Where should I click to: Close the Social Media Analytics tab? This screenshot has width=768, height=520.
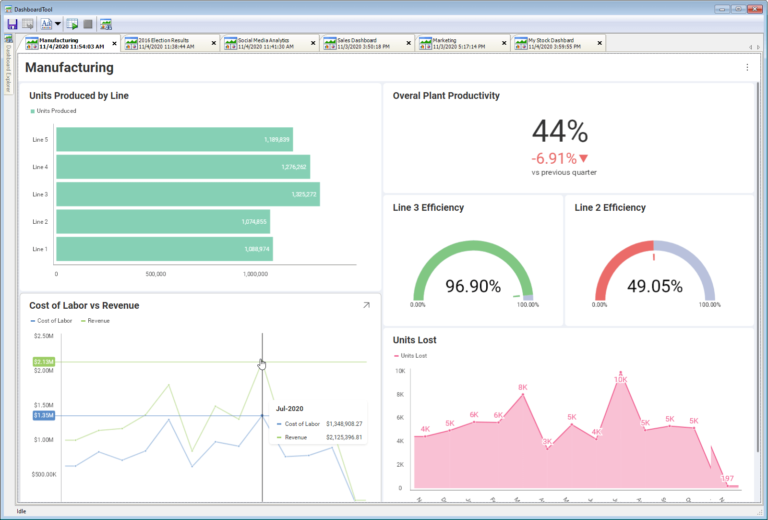[x=313, y=44]
